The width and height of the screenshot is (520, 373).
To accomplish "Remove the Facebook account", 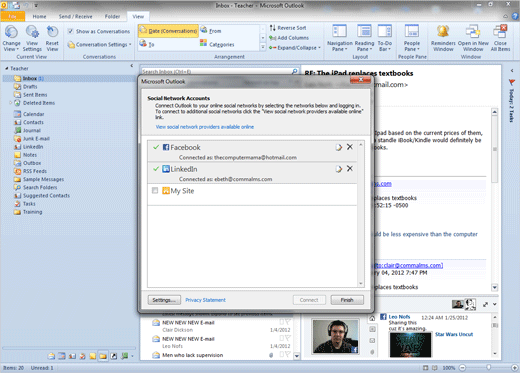I will tap(350, 147).
